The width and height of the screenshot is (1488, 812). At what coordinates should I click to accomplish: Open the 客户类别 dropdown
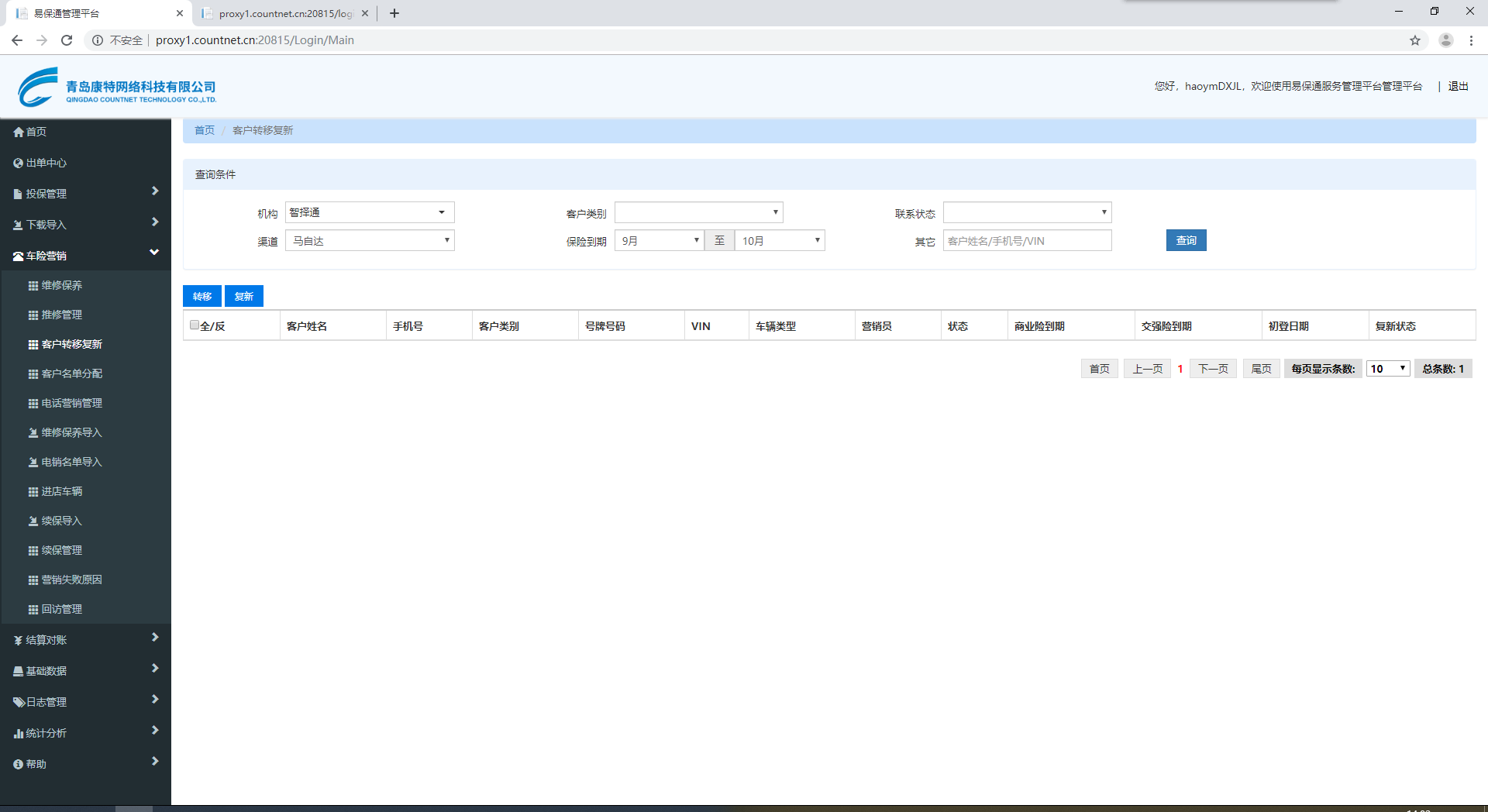click(699, 212)
